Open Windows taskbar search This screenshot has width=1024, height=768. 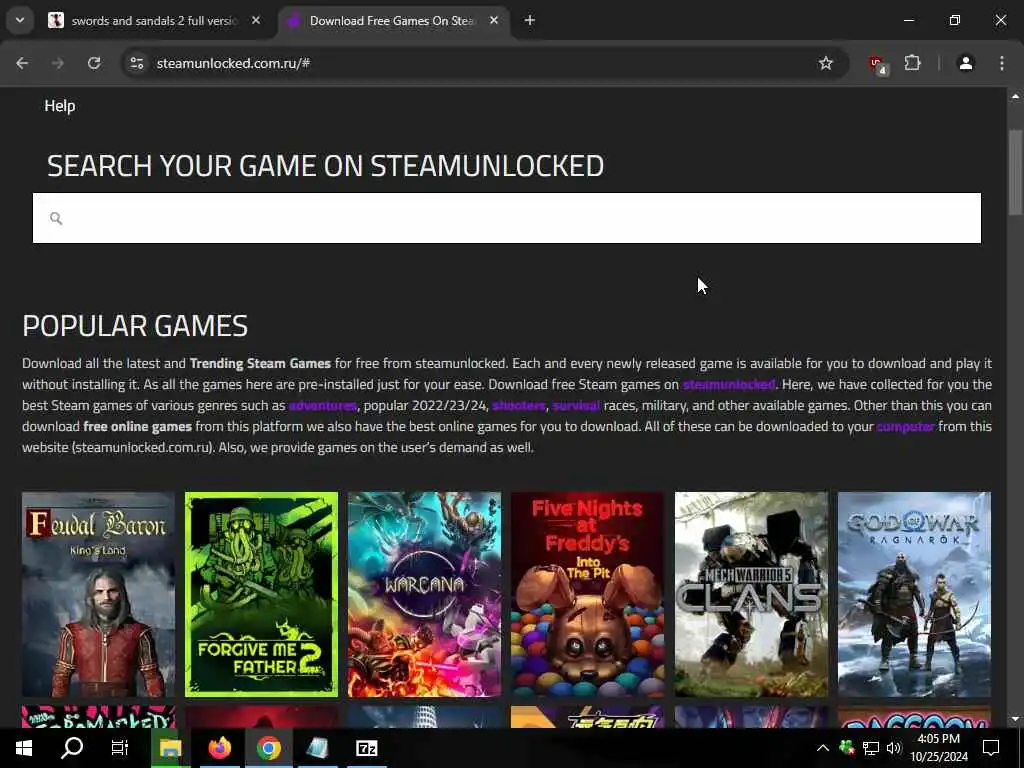coord(72,748)
